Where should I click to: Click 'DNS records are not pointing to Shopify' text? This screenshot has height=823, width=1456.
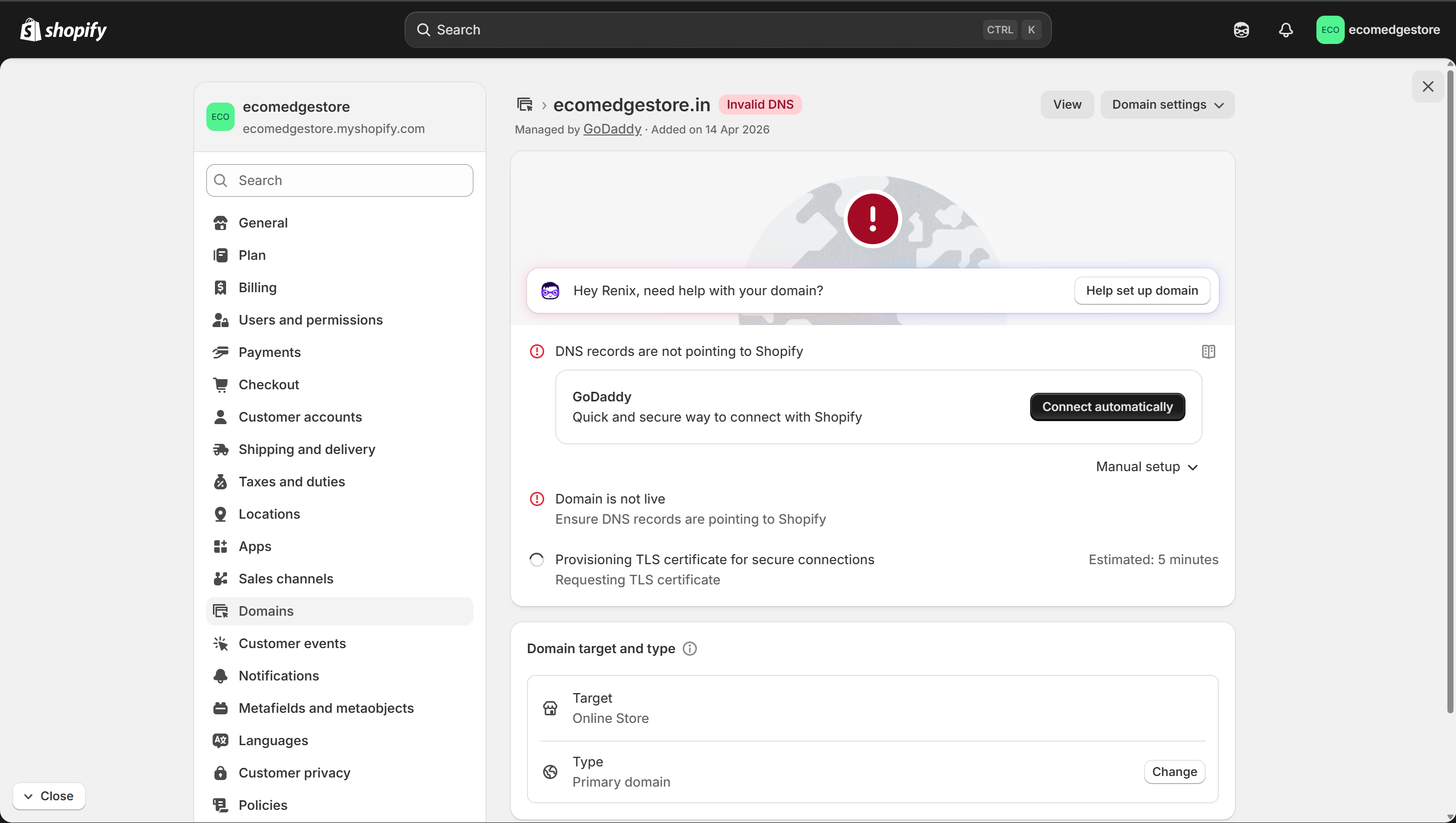click(x=679, y=351)
